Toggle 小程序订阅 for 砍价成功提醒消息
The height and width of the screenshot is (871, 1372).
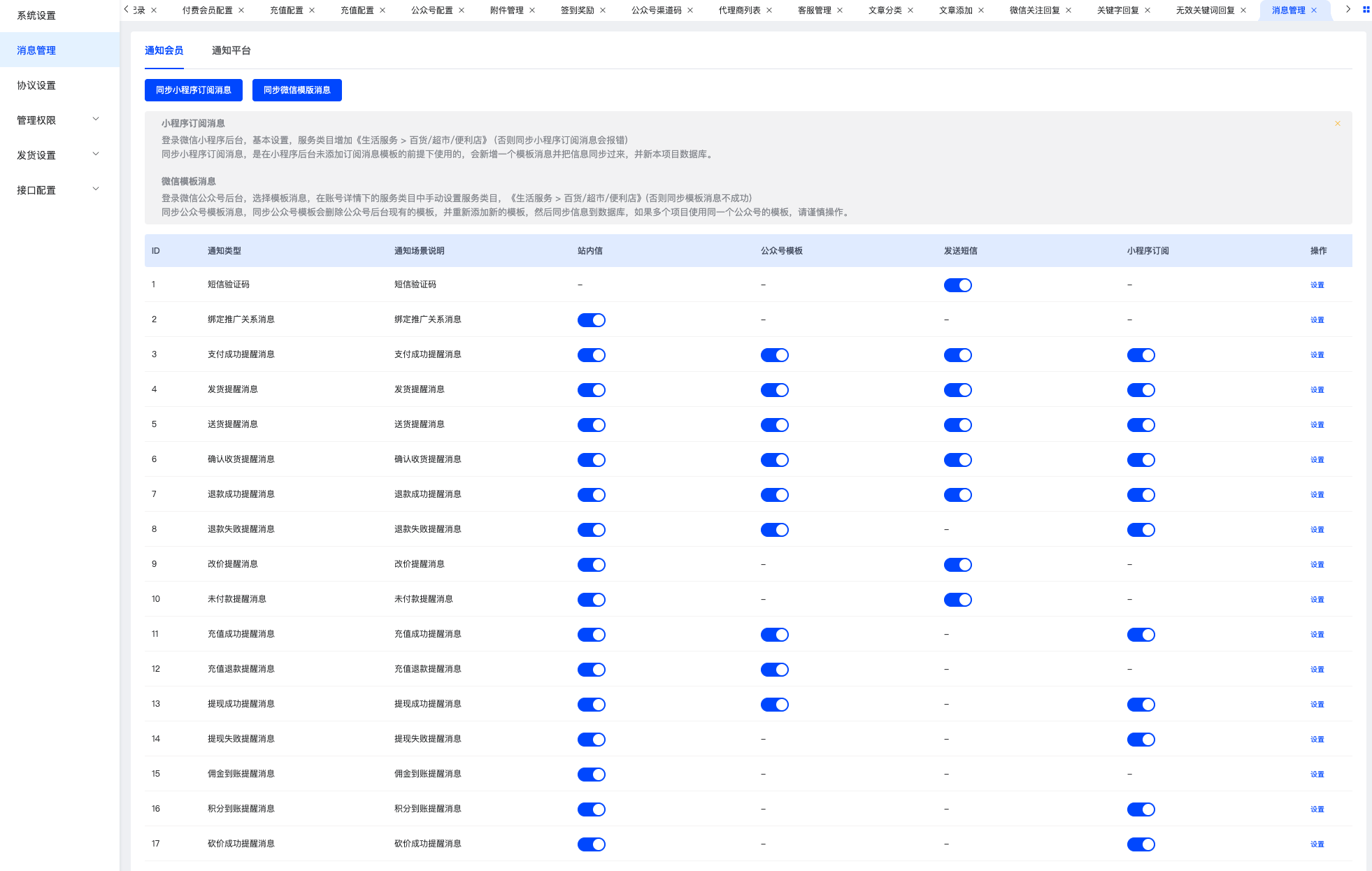point(1141,844)
